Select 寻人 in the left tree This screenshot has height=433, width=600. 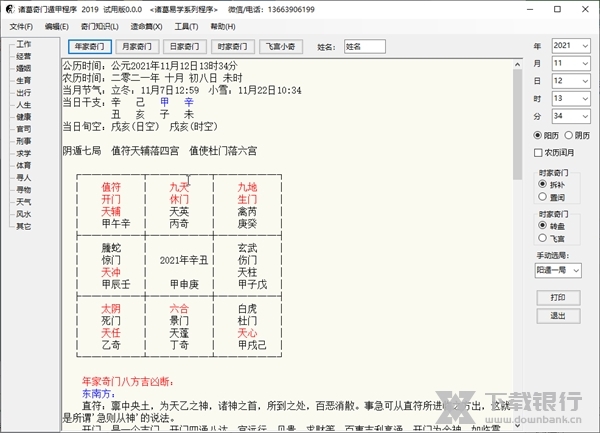pos(23,177)
